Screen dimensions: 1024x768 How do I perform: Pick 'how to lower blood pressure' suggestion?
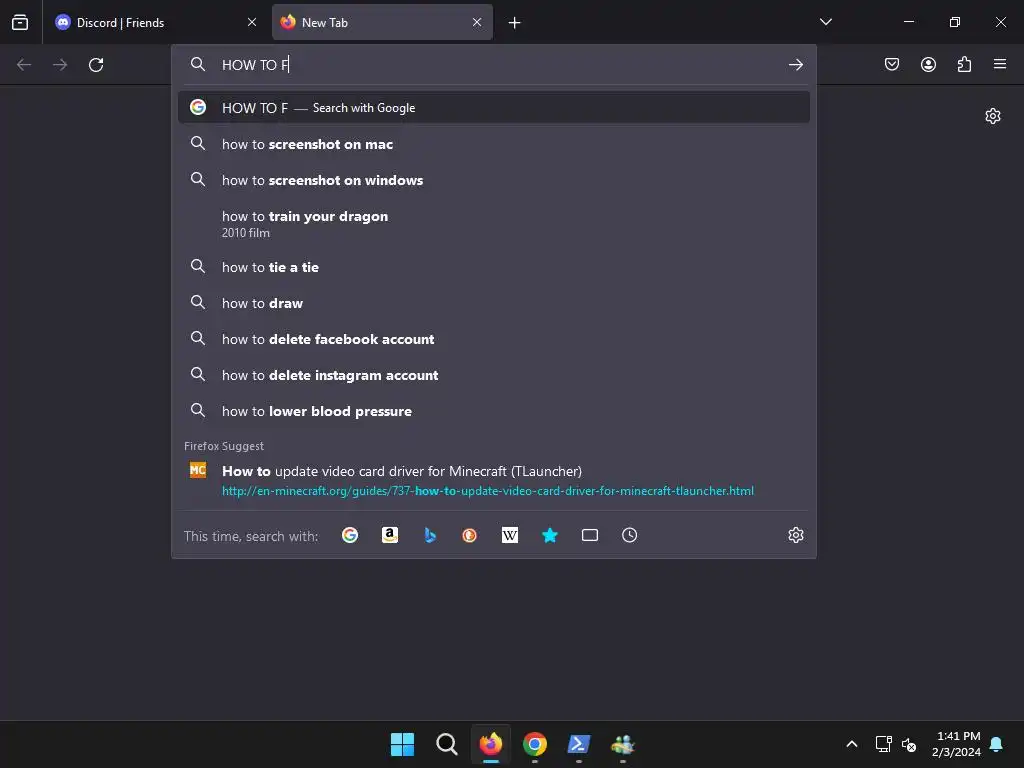coord(494,410)
